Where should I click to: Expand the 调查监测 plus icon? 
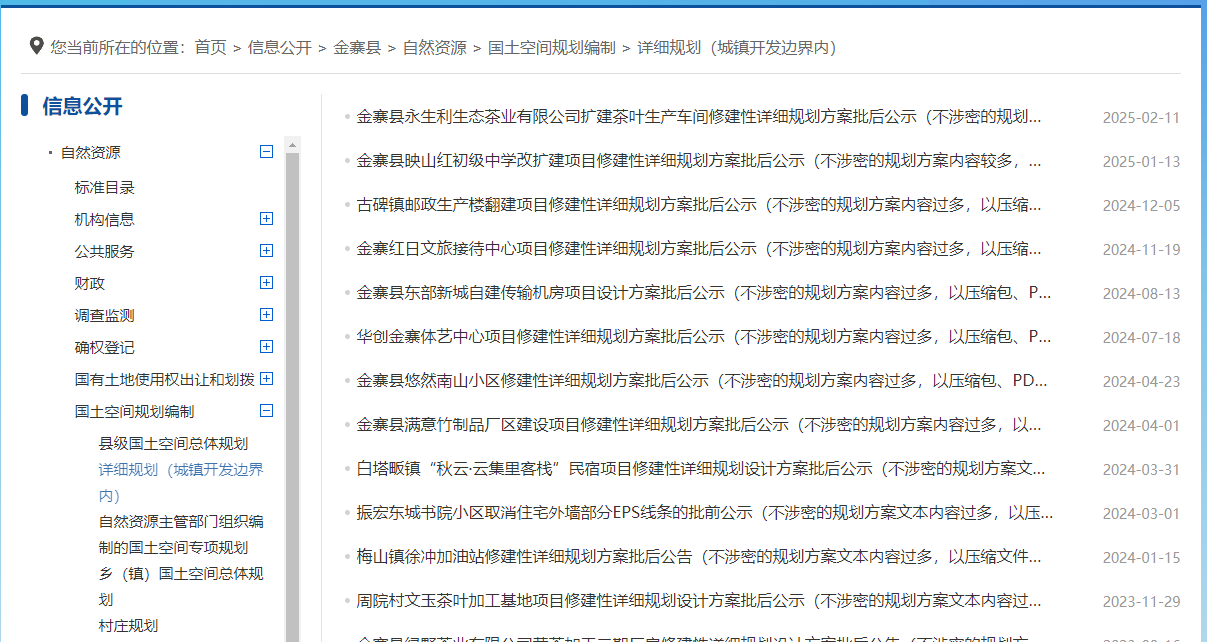point(266,314)
